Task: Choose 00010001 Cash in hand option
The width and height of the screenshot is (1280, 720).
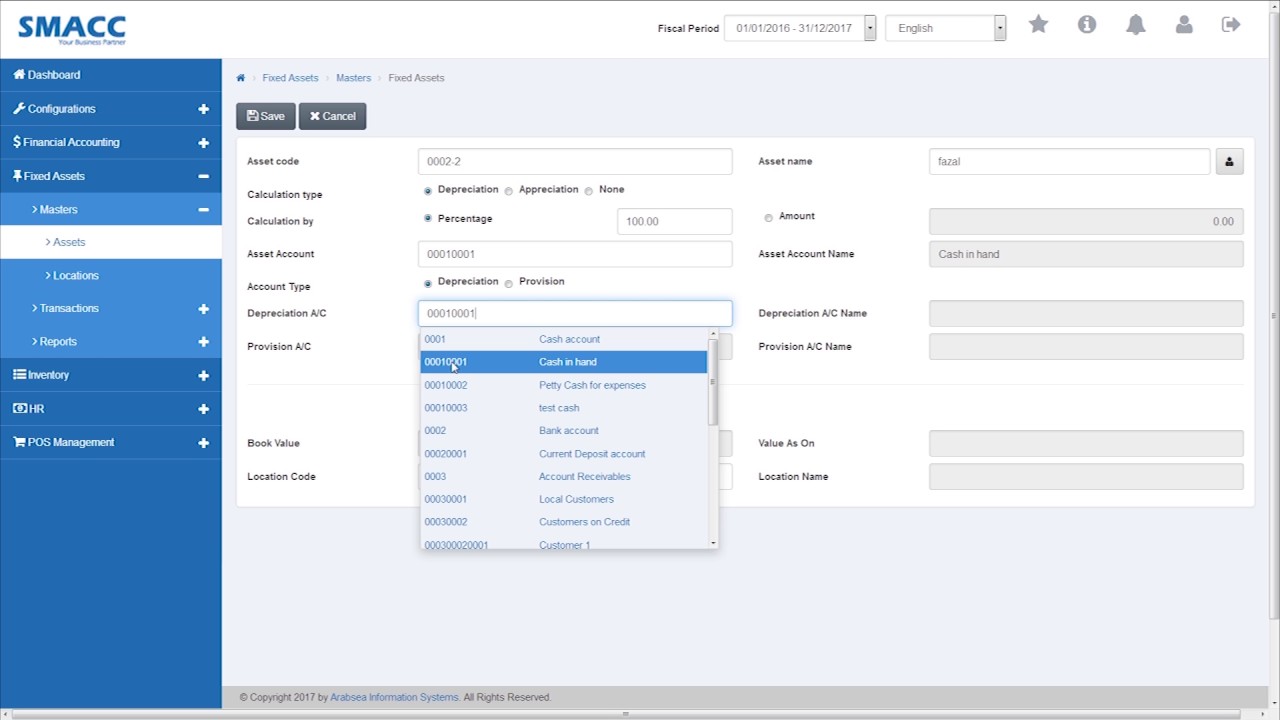Action: [564, 362]
